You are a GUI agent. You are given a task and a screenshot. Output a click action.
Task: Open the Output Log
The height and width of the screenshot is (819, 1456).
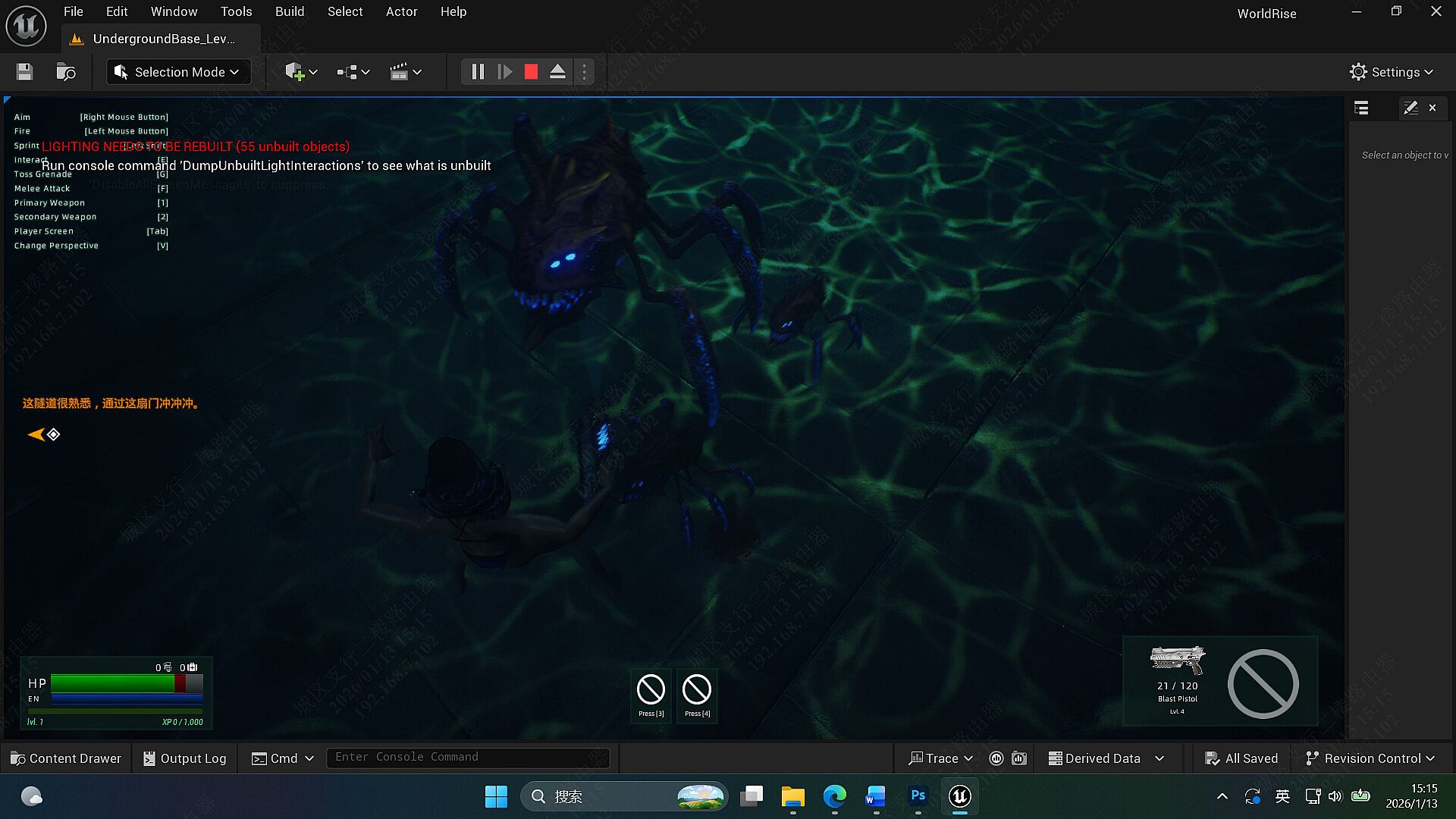[185, 758]
